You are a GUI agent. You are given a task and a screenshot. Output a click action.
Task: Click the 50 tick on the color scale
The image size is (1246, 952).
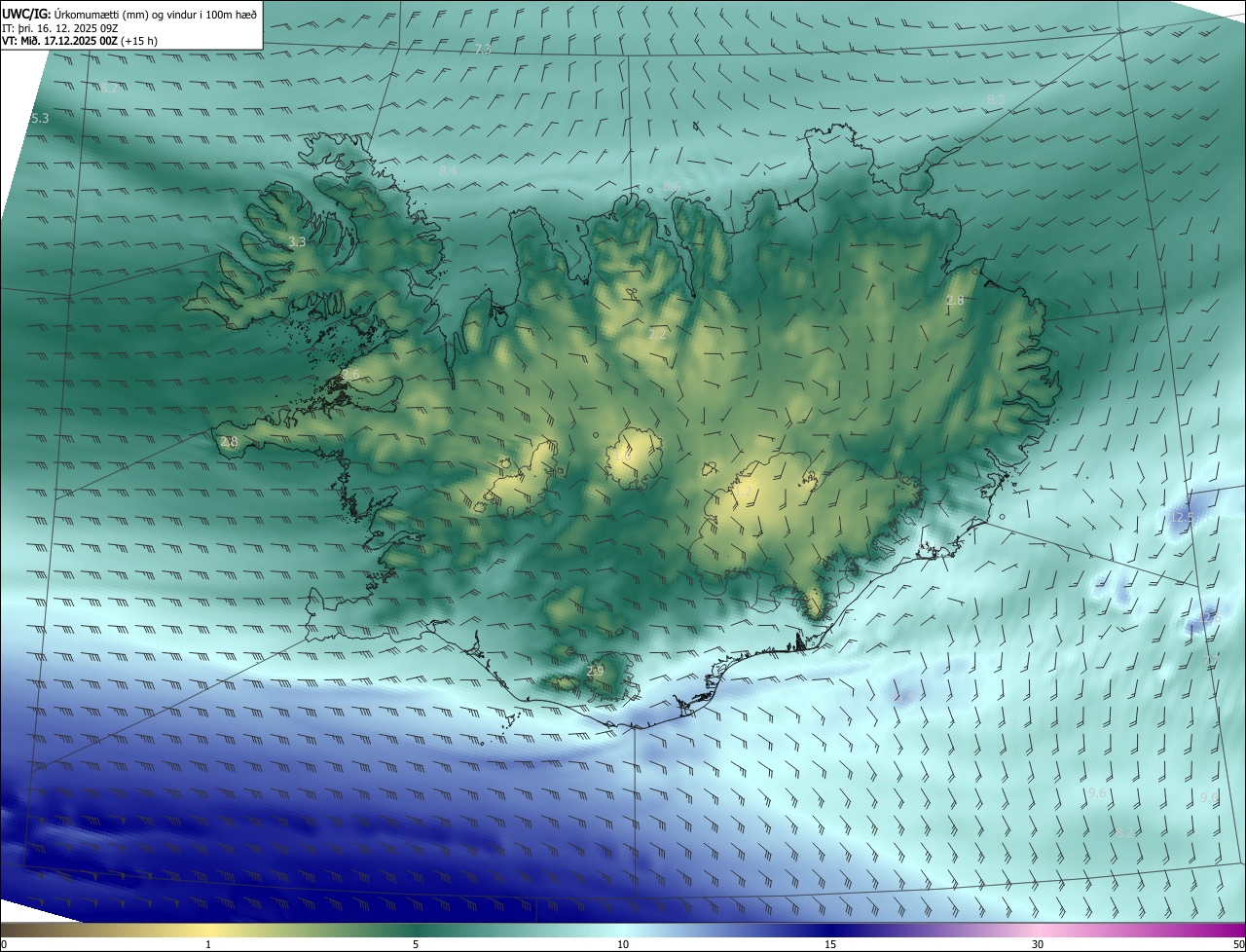pos(1238,944)
